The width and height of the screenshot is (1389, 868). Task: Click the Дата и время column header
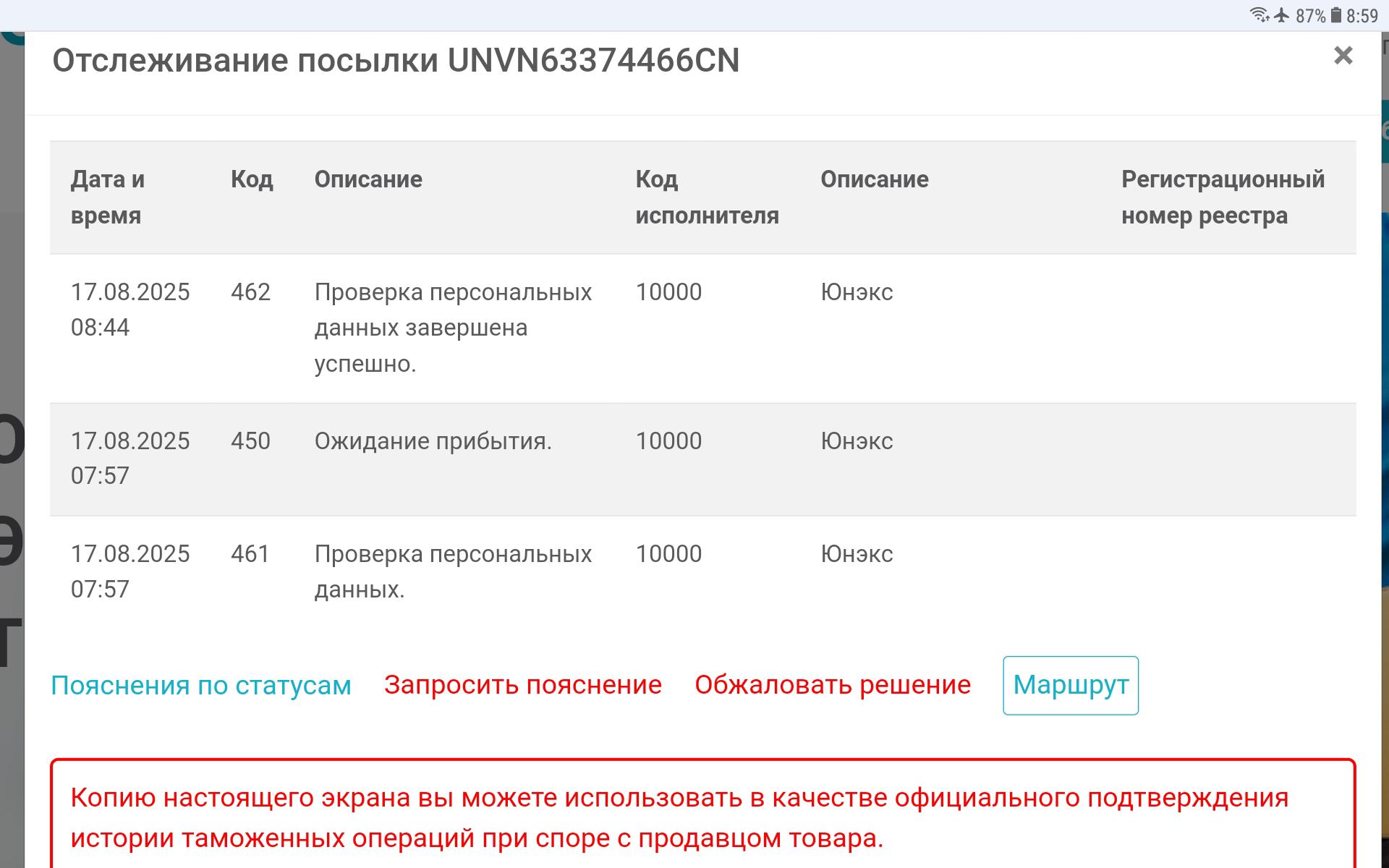click(x=108, y=197)
